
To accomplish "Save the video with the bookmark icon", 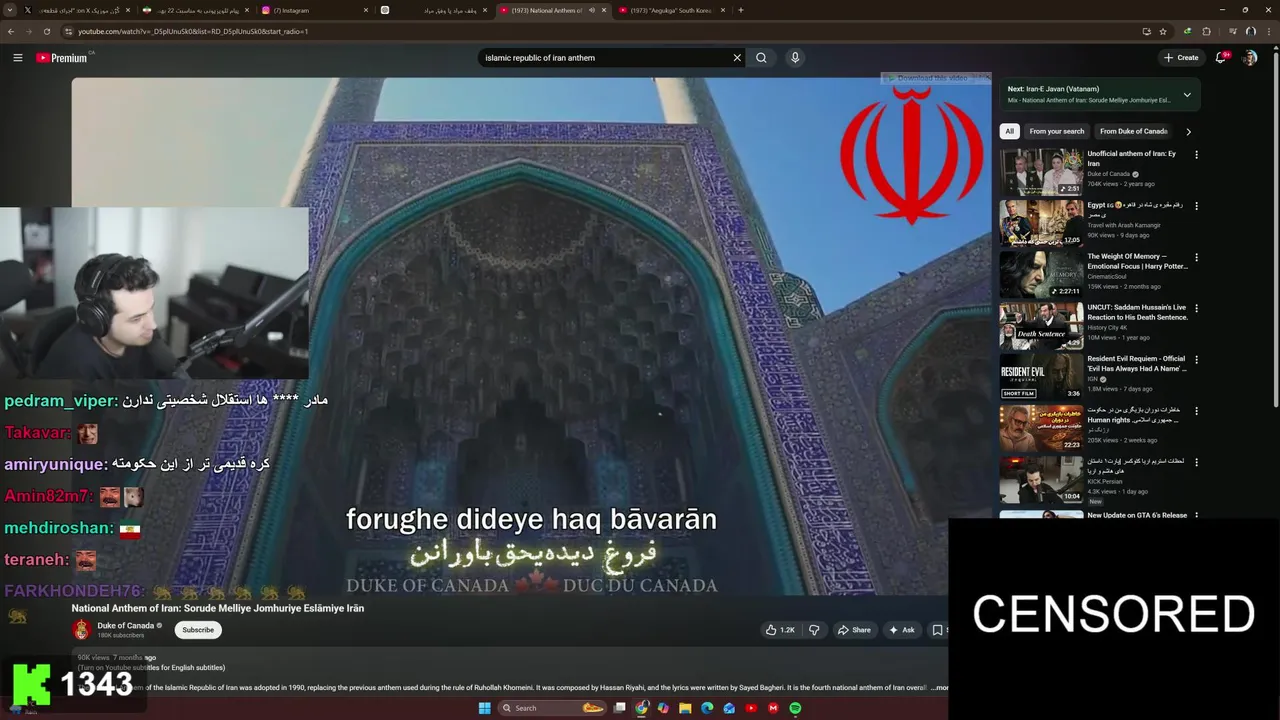I will click(937, 630).
